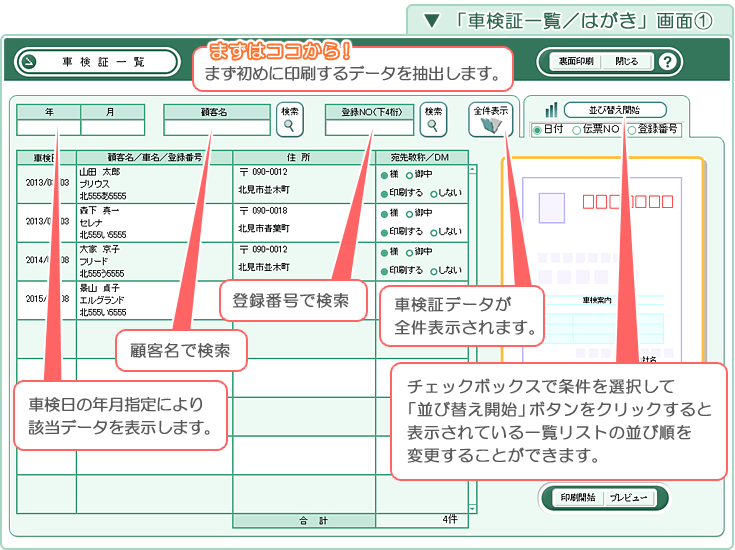Click the 全件表示 show-all icon button
The image size is (735, 550).
(x=490, y=120)
